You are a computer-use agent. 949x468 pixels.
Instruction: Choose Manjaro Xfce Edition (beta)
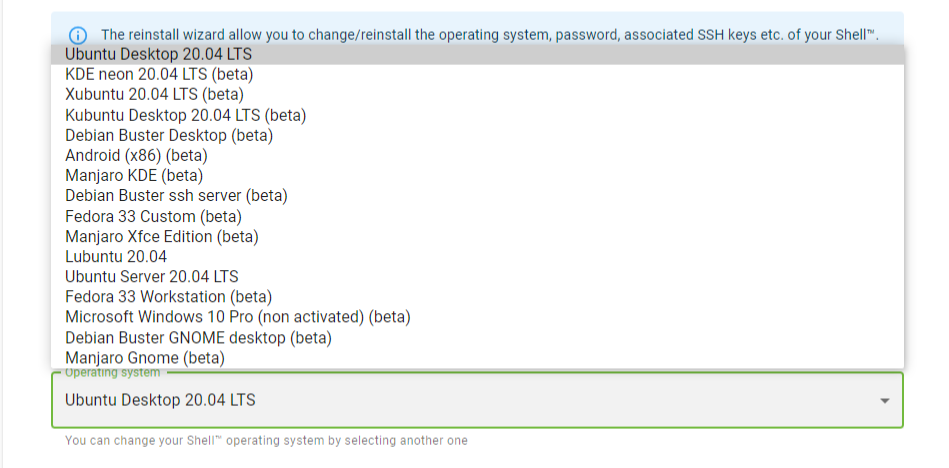tap(162, 236)
